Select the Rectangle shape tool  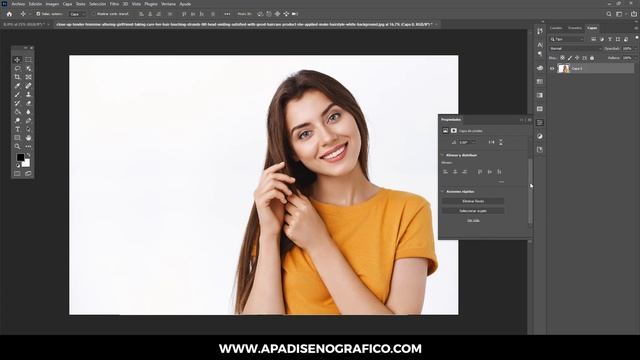click(17, 138)
